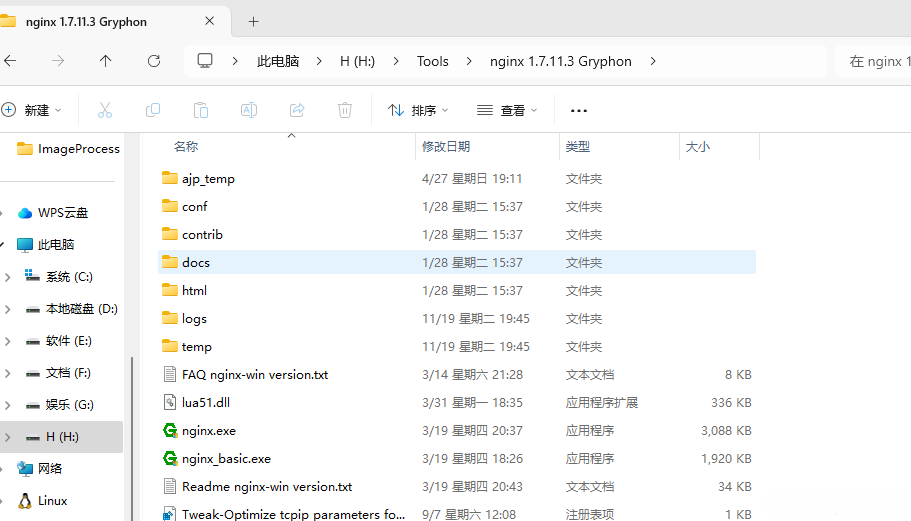Image resolution: width=911 pixels, height=521 pixels.
Task: Sort by 修改日期 column header
Action: click(446, 146)
